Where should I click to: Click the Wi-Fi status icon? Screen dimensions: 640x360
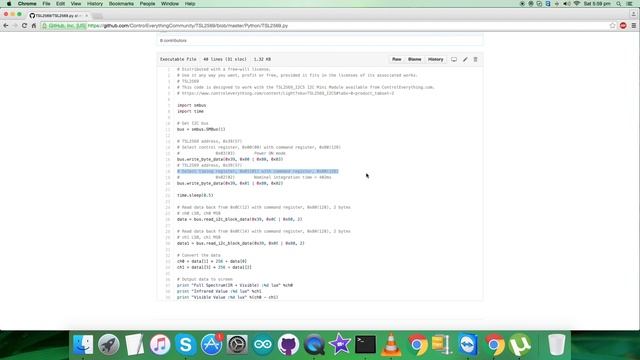coord(577,4)
